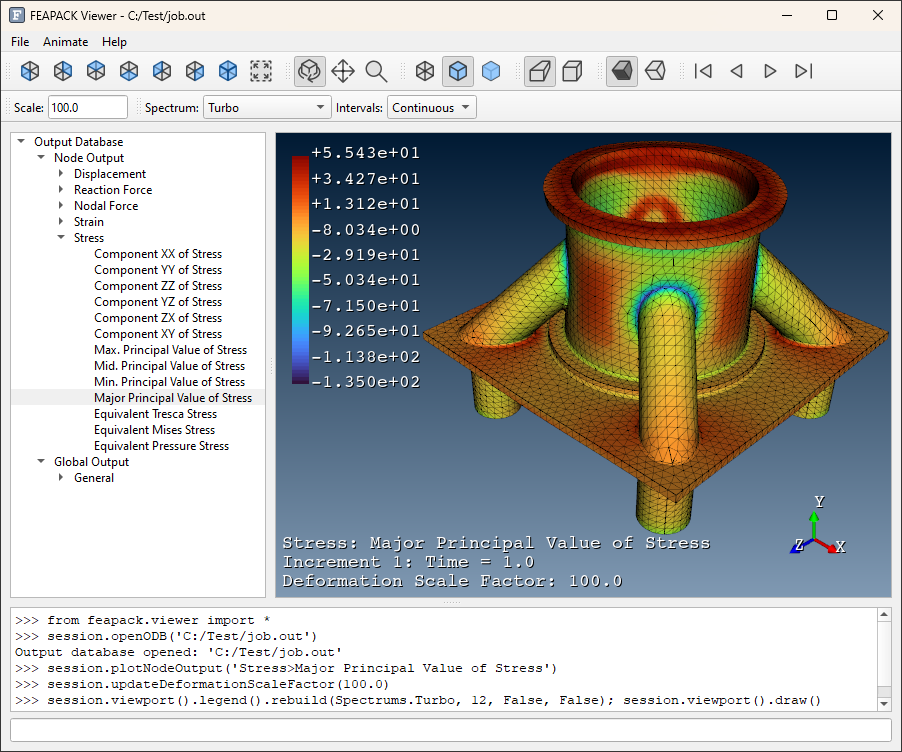
Task: Open the Spectrum Turbo dropdown
Action: pyautogui.click(x=267, y=108)
